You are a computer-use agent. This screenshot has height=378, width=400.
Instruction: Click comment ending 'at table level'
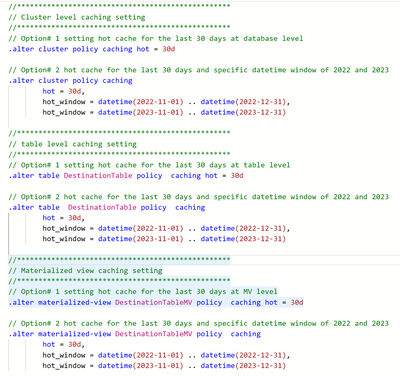click(x=149, y=165)
